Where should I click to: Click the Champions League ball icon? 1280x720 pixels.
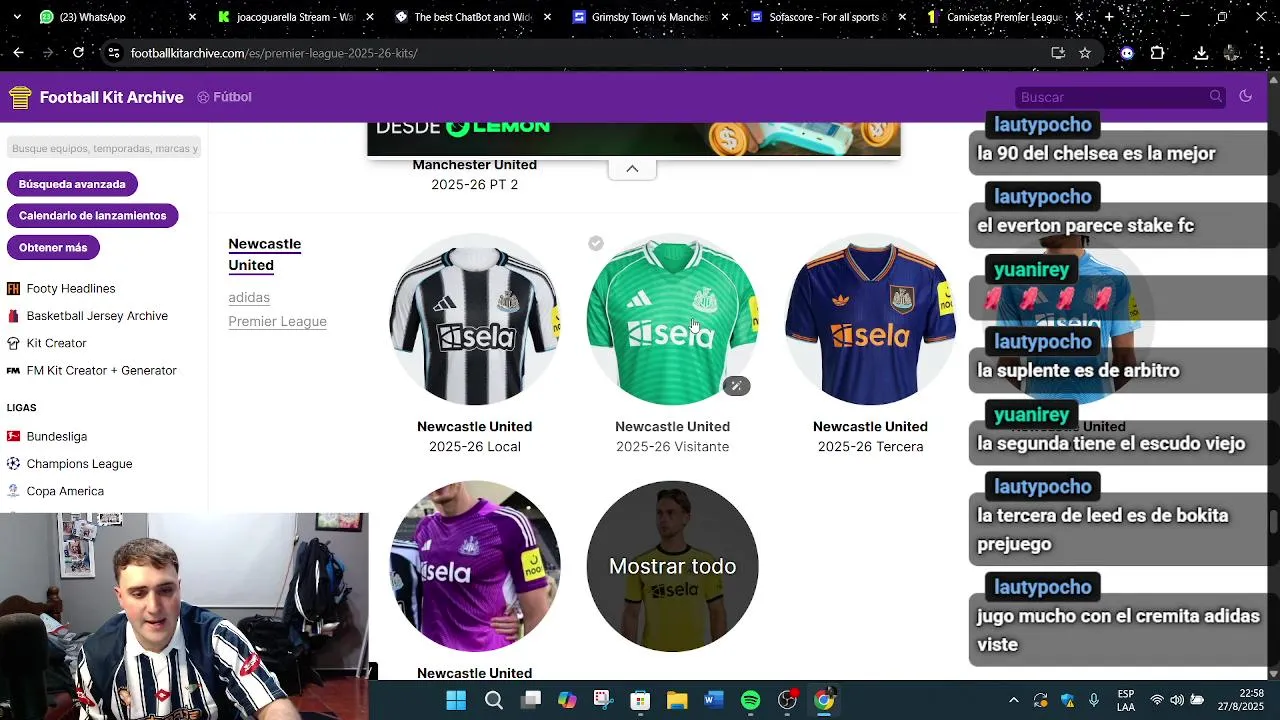click(x=13, y=464)
